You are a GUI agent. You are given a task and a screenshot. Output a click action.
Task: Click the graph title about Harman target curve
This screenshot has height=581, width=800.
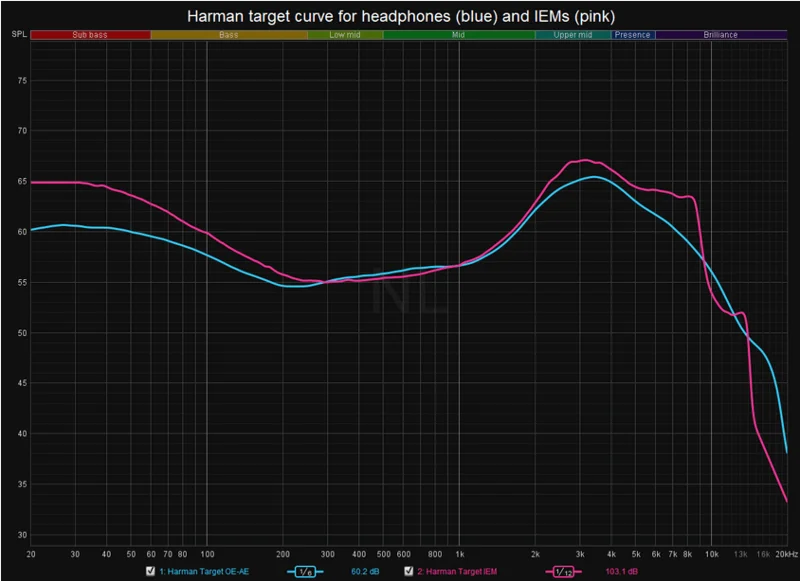pyautogui.click(x=401, y=16)
